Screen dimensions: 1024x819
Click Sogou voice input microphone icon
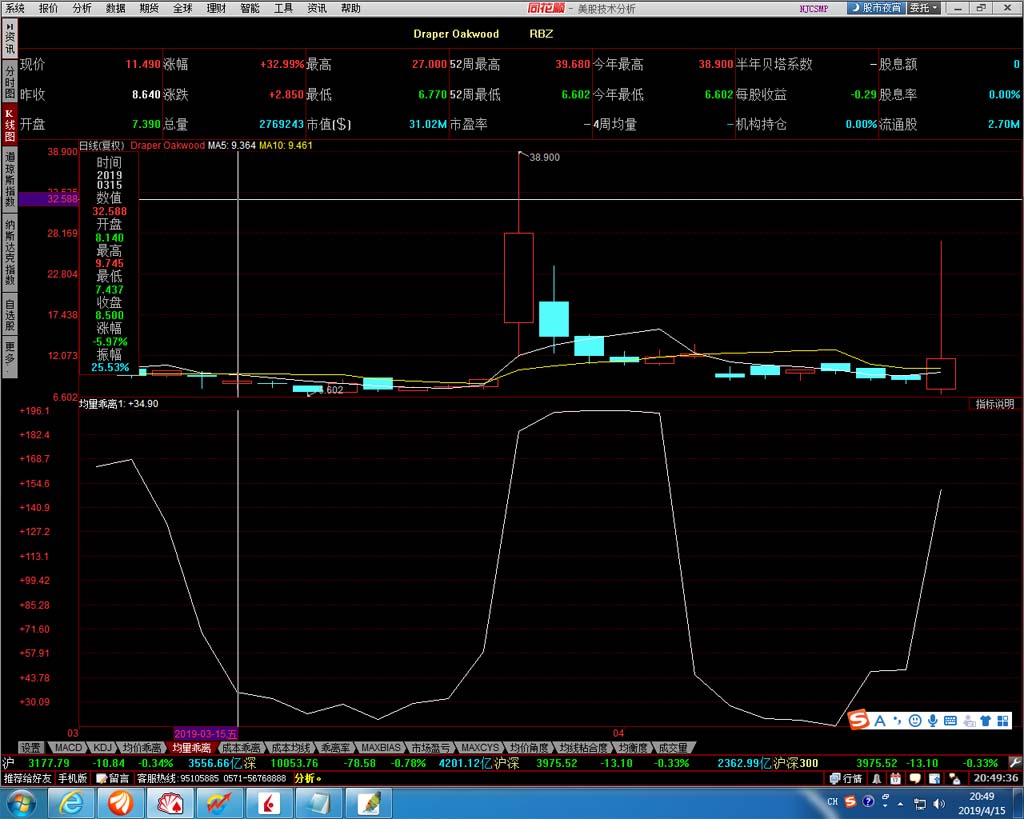coord(933,720)
